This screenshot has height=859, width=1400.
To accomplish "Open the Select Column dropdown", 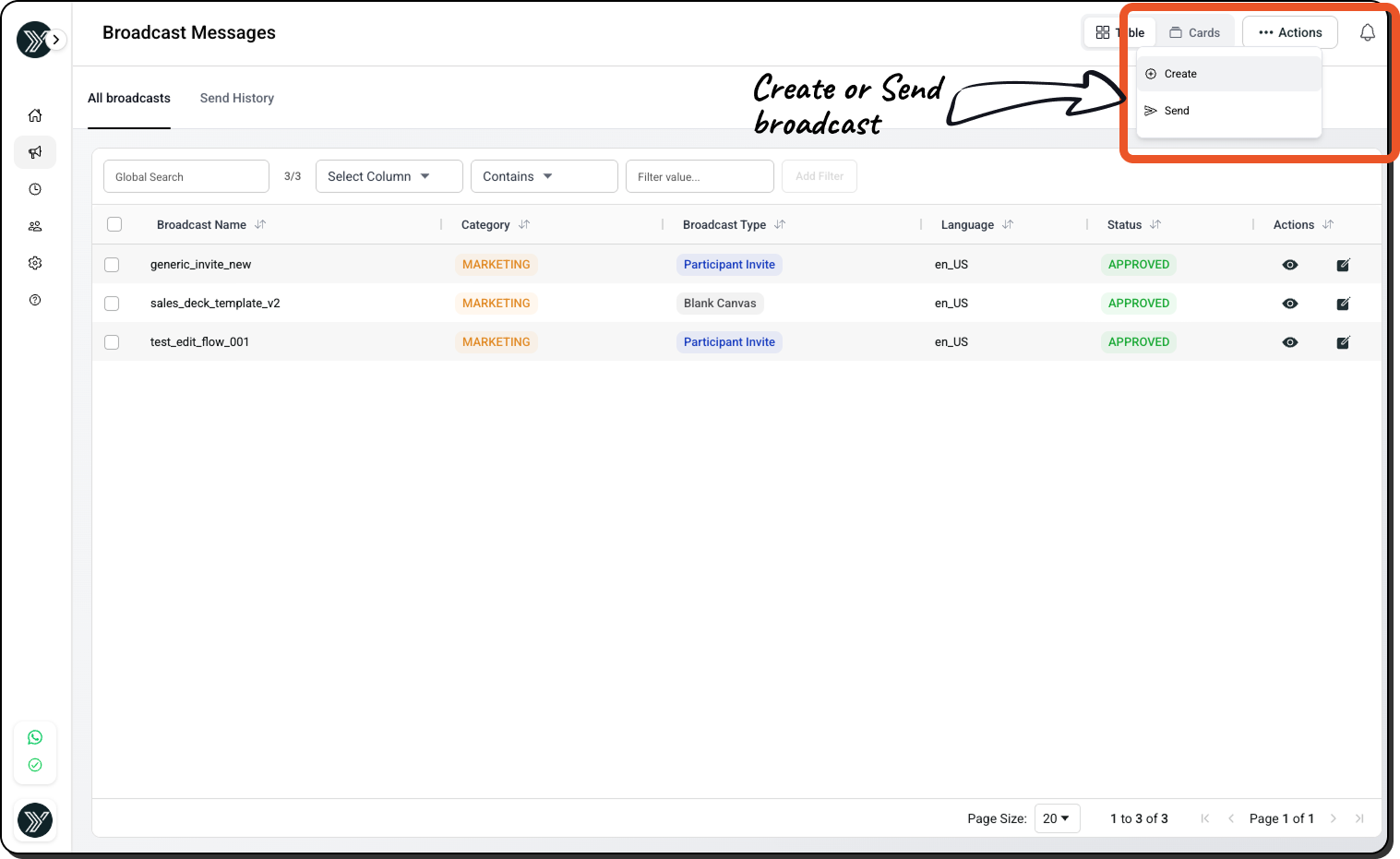I will click(389, 176).
